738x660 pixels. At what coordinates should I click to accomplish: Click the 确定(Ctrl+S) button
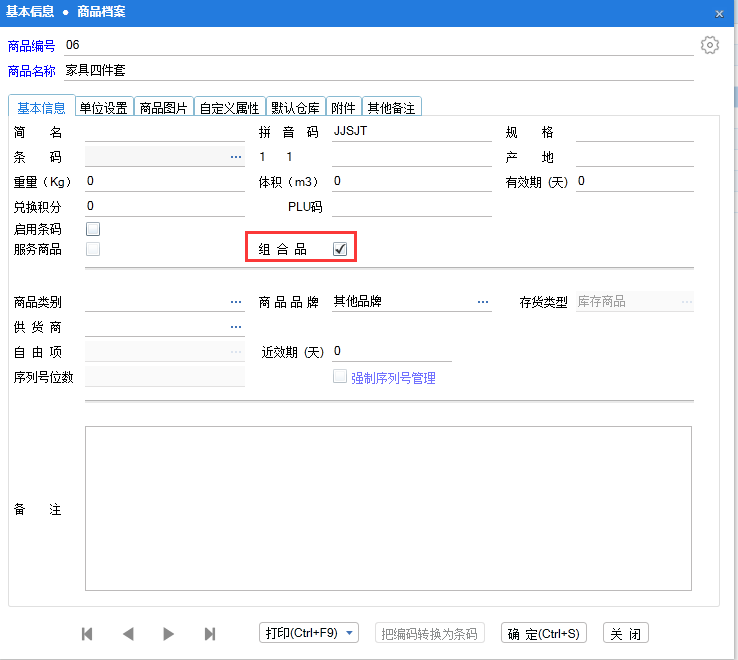point(544,634)
